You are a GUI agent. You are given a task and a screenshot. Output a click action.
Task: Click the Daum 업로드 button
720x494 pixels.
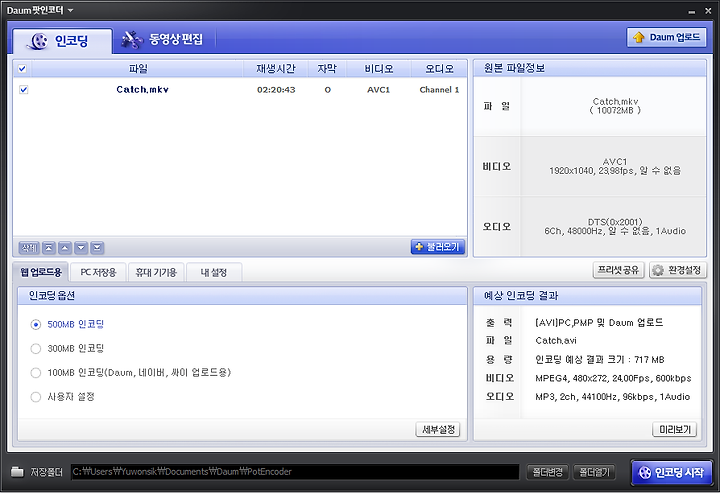pyautogui.click(x=666, y=37)
